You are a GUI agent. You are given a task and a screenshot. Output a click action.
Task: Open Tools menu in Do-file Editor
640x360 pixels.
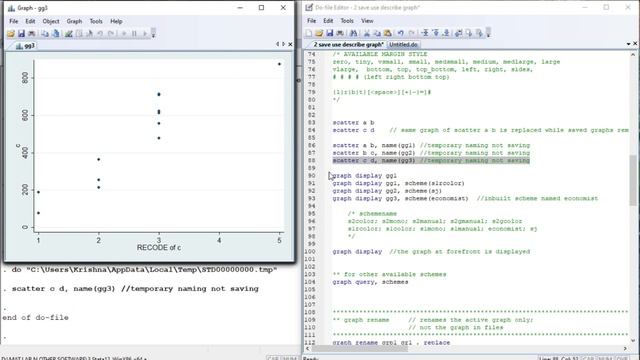347,21
